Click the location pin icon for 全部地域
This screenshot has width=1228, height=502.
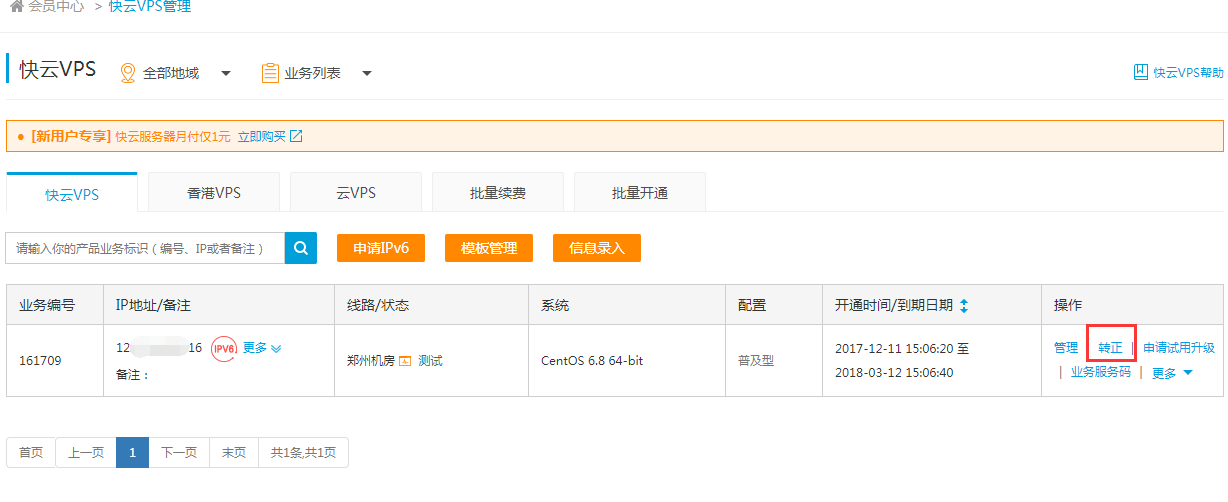[x=127, y=73]
